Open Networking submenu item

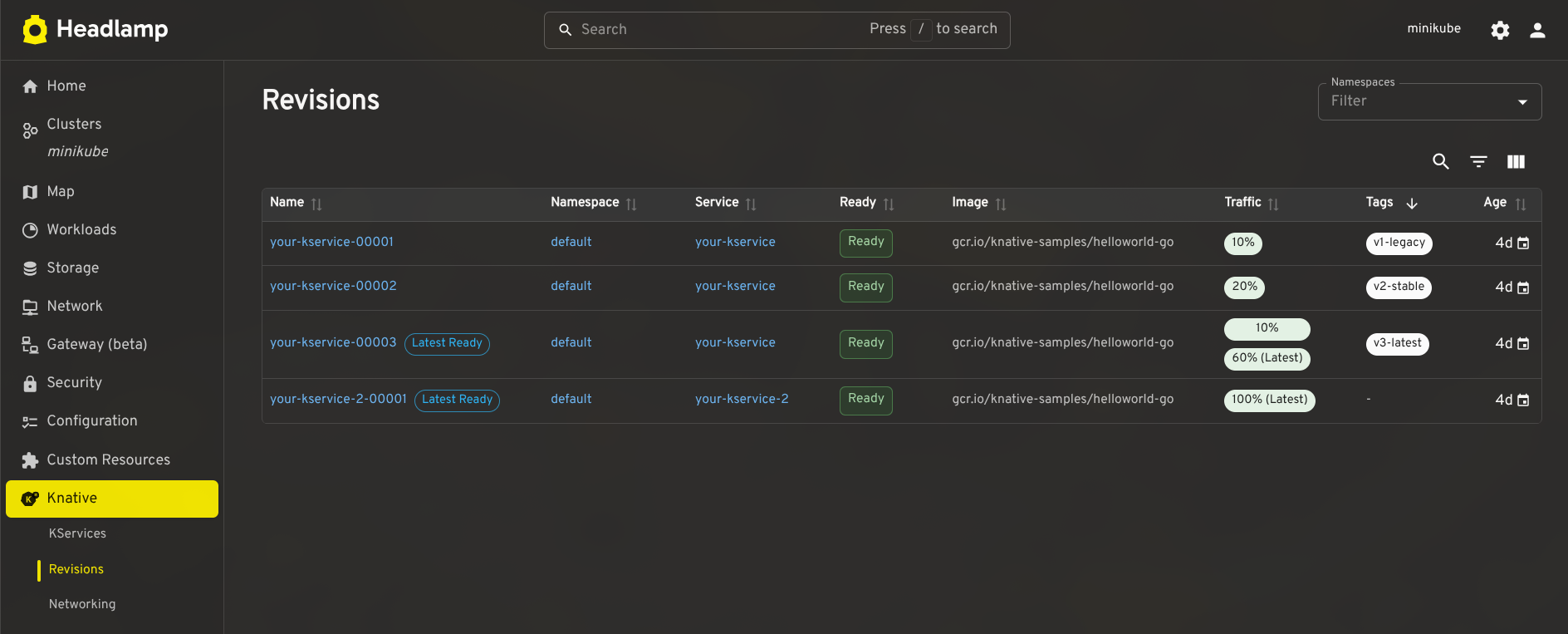tap(82, 604)
